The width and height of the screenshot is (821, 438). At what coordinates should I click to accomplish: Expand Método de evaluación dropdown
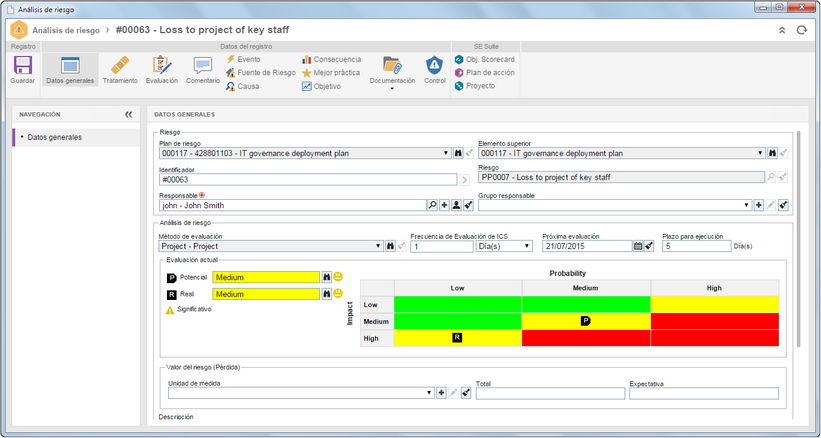[379, 246]
